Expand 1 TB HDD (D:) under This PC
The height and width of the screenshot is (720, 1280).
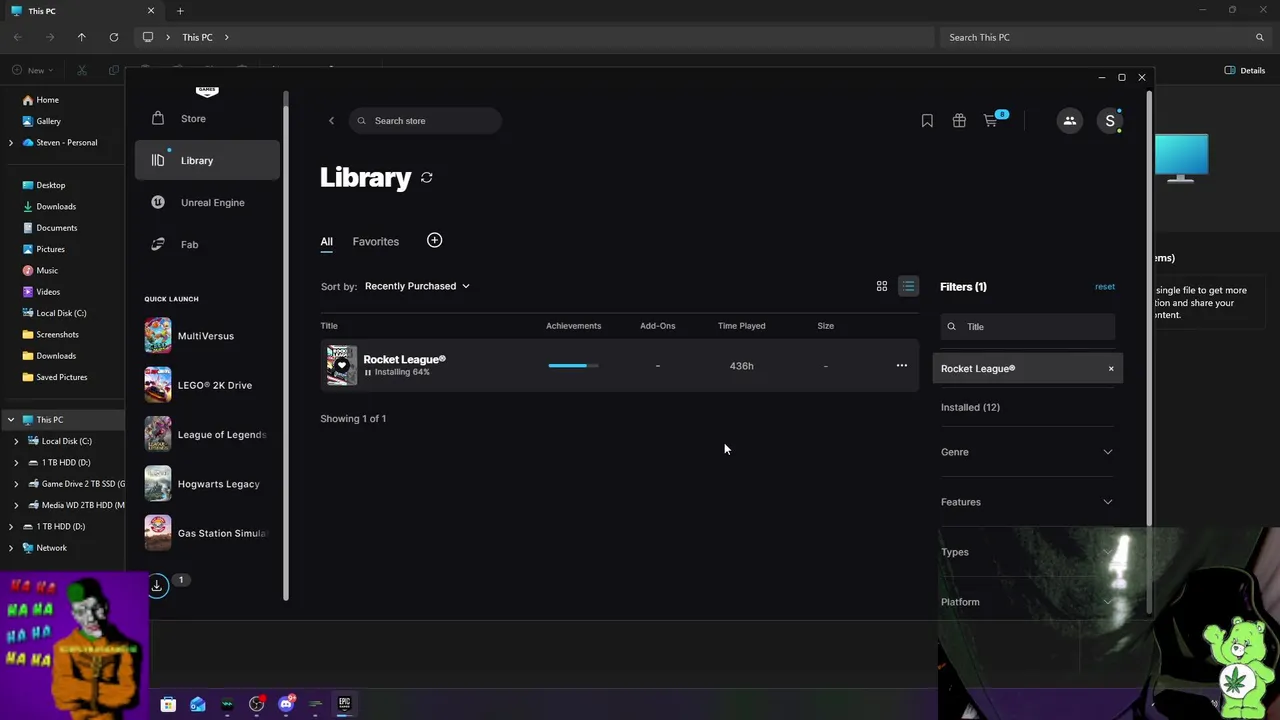[16, 463]
